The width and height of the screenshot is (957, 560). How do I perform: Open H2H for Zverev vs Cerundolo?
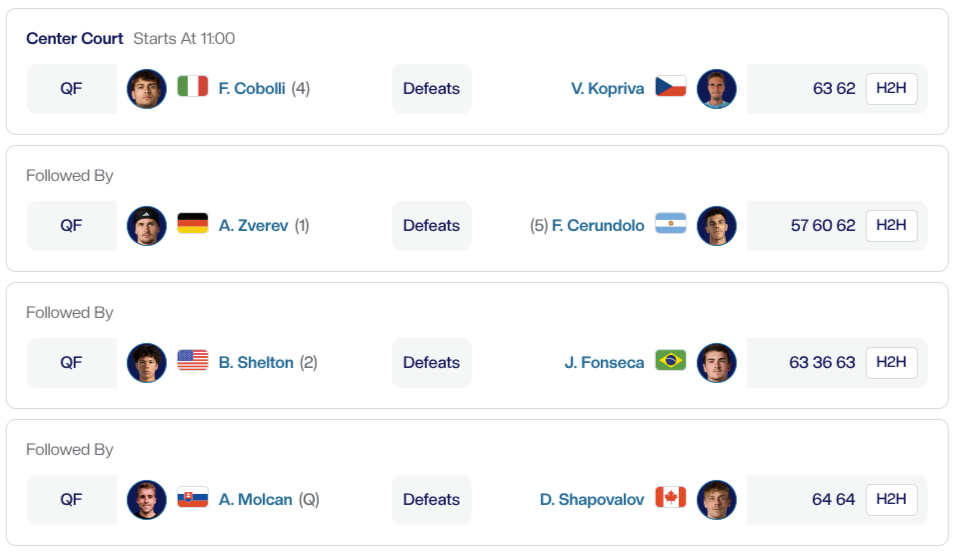[x=891, y=225]
